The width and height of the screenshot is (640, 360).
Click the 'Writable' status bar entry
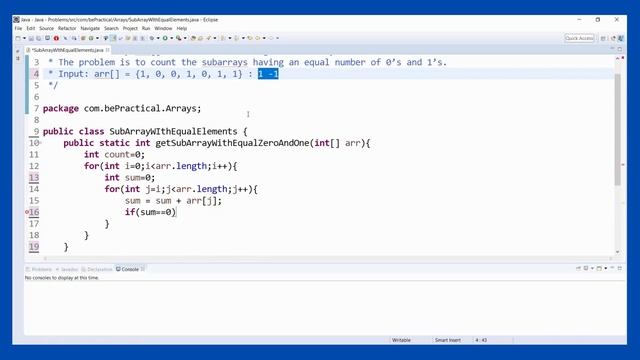401,340
